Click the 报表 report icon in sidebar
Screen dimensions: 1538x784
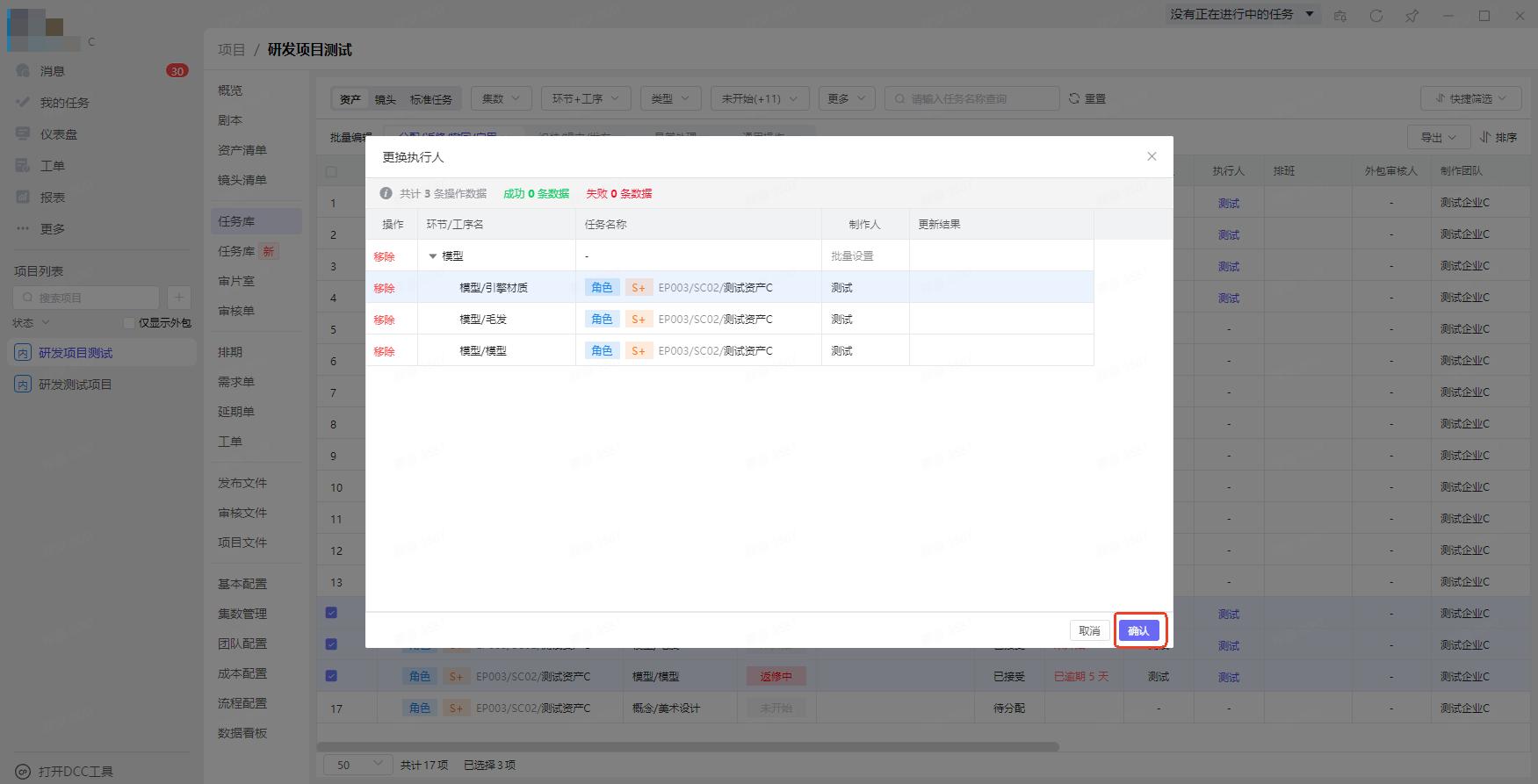tap(24, 198)
